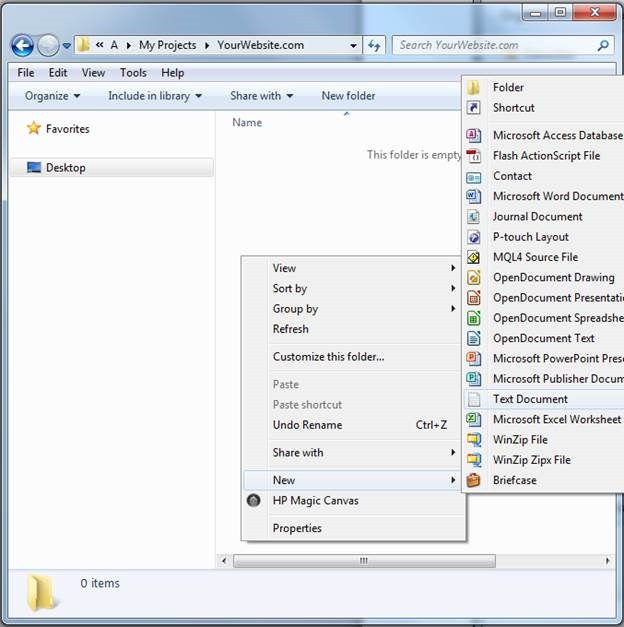Image resolution: width=624 pixels, height=627 pixels.
Task: Select the Text Document icon
Action: [474, 399]
